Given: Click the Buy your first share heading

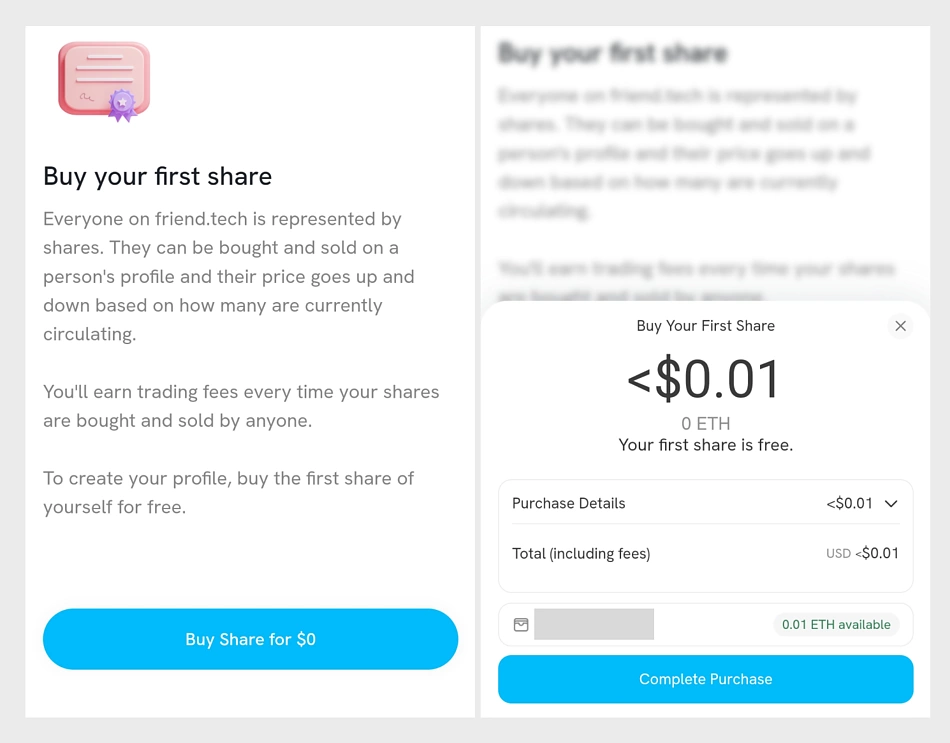Looking at the screenshot, I should [157, 176].
